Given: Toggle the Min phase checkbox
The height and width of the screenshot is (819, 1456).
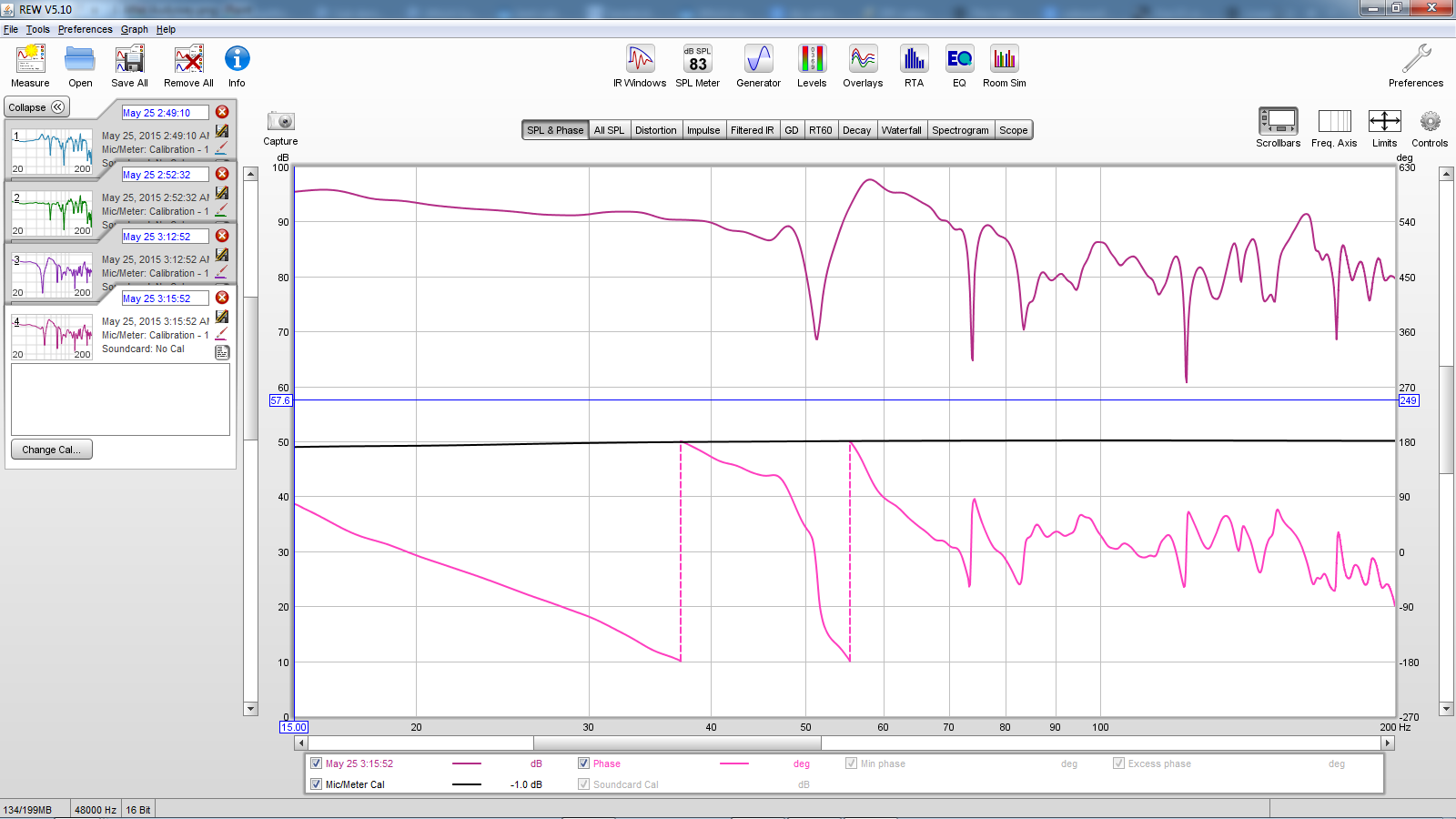Looking at the screenshot, I should [851, 763].
